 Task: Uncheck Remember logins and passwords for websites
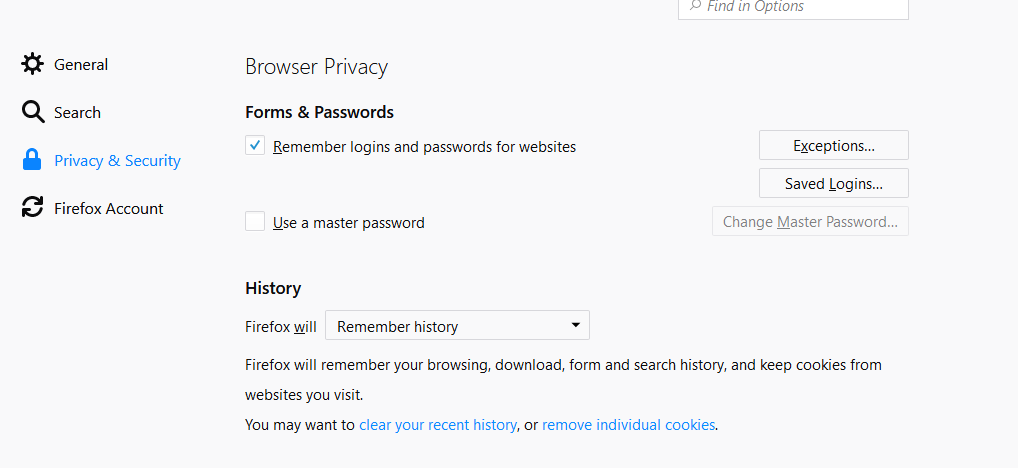pos(255,146)
